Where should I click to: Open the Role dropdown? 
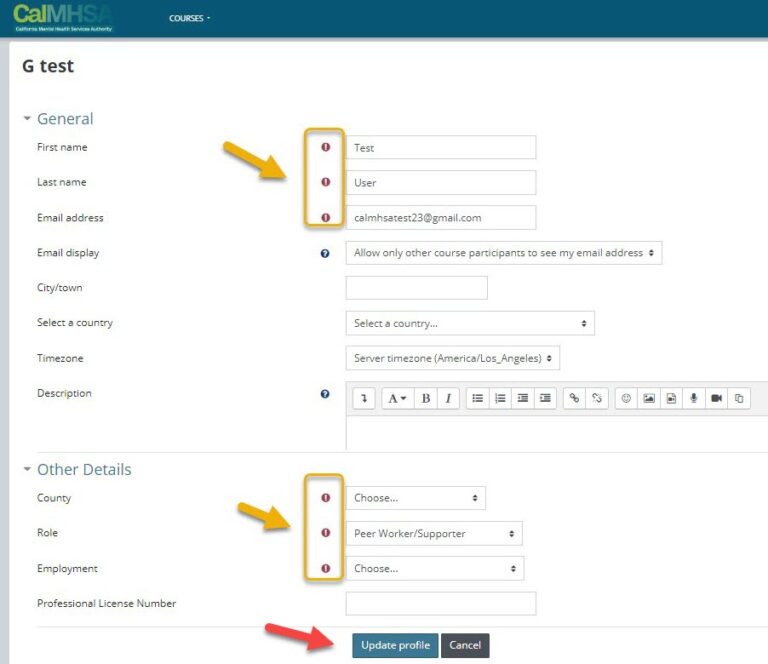[x=434, y=533]
